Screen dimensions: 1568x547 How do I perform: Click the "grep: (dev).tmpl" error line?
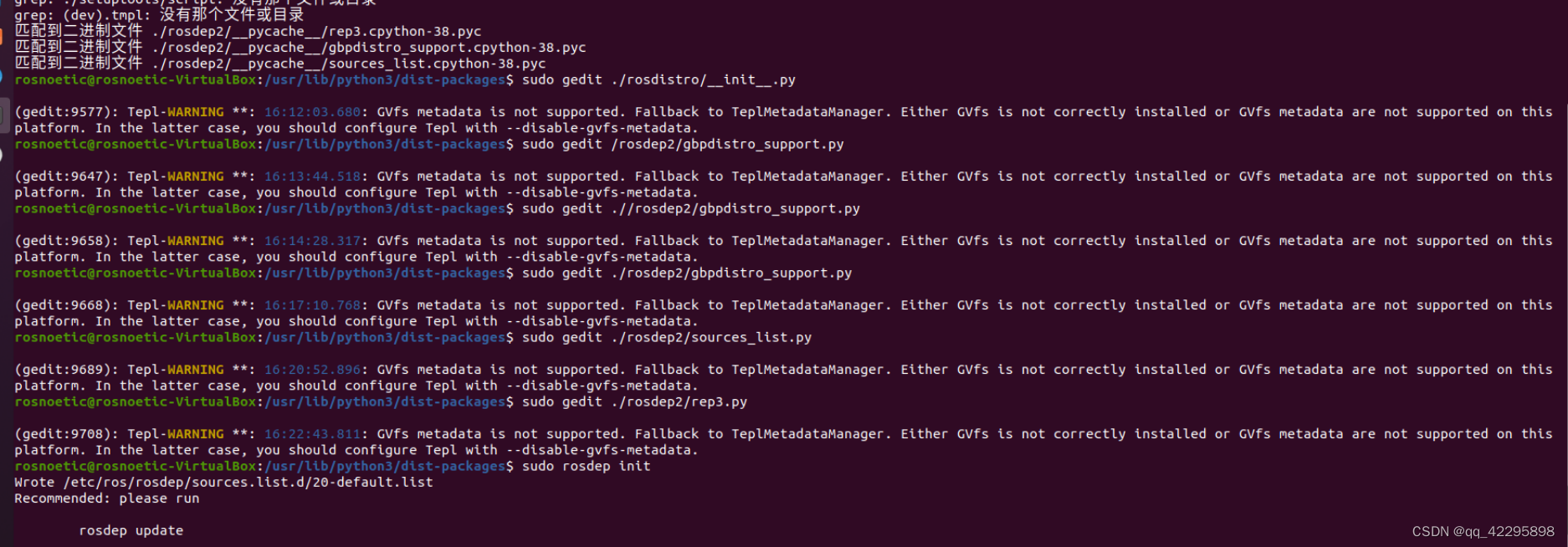pyautogui.click(x=159, y=14)
